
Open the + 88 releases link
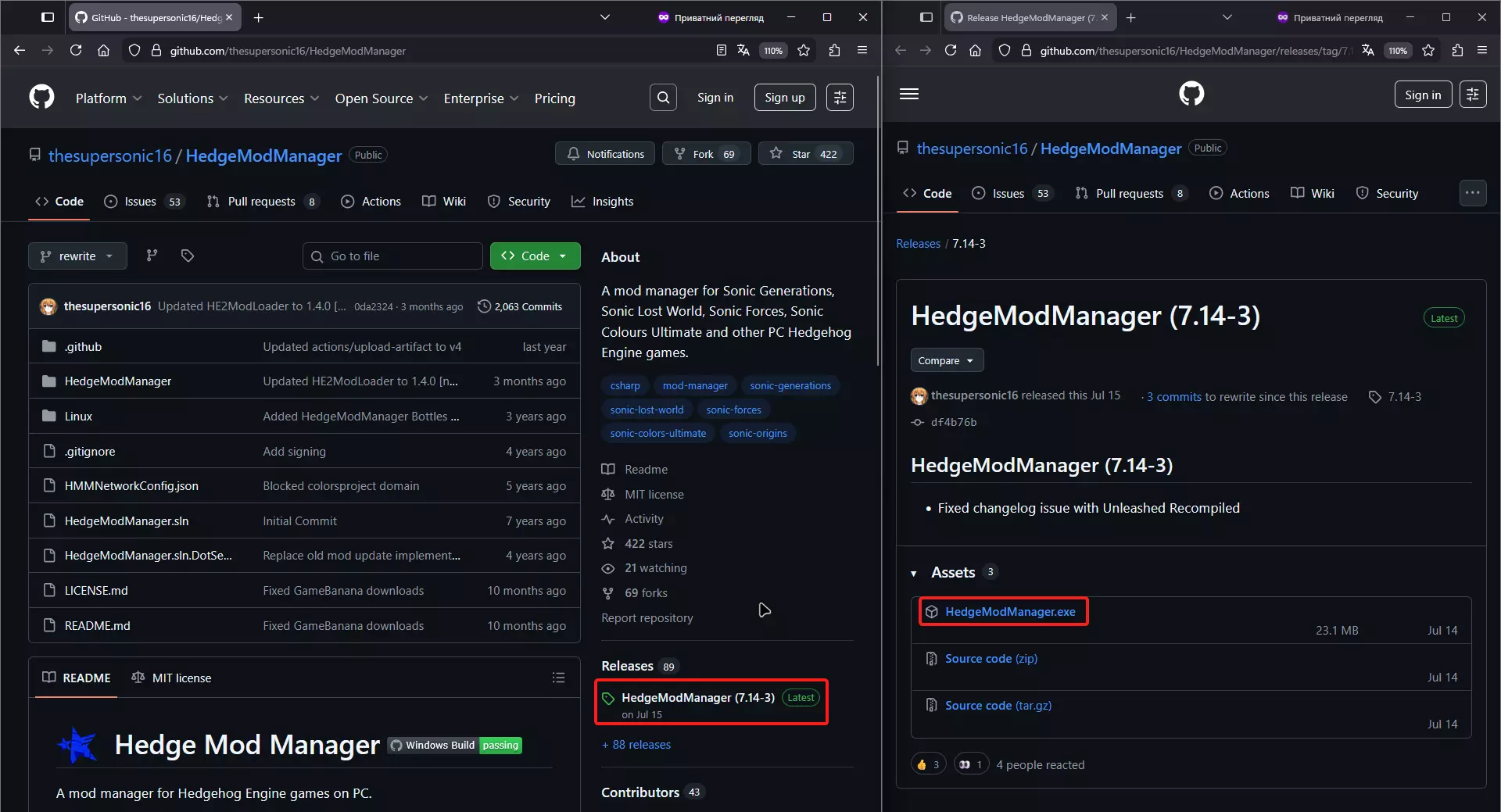click(x=636, y=745)
